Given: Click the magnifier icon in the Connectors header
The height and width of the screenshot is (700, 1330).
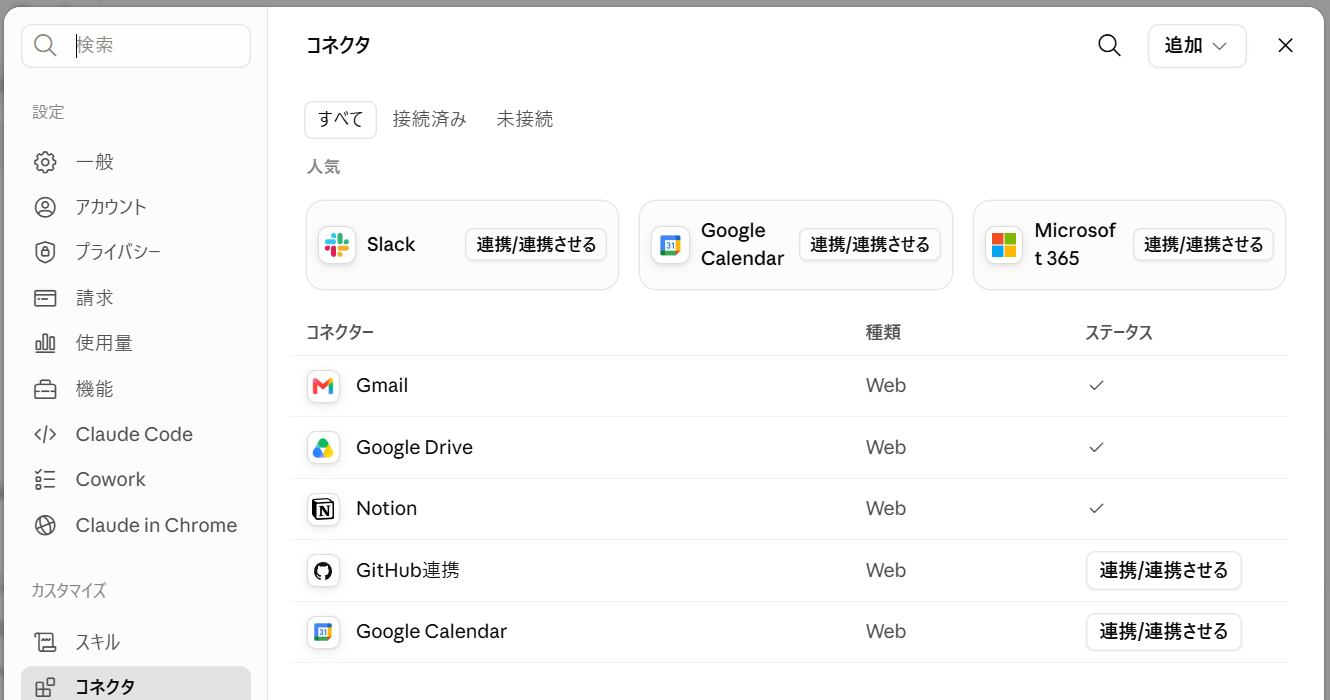Looking at the screenshot, I should [x=1109, y=45].
